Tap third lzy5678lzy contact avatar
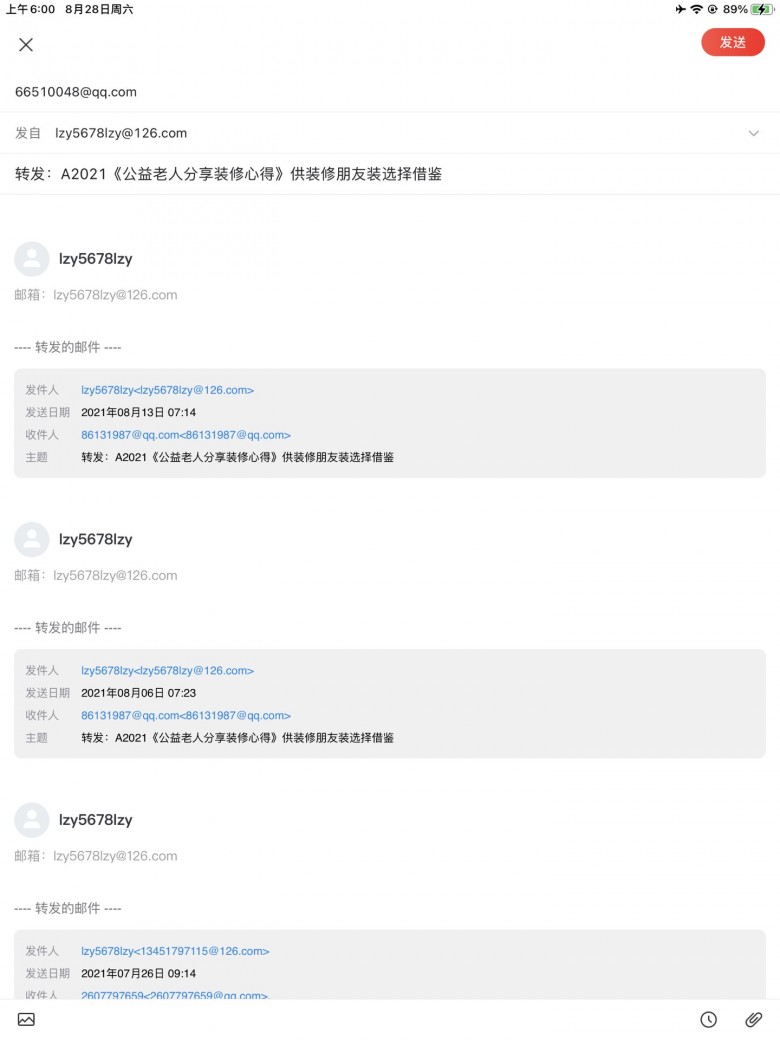The width and height of the screenshot is (780, 1040). point(32,820)
